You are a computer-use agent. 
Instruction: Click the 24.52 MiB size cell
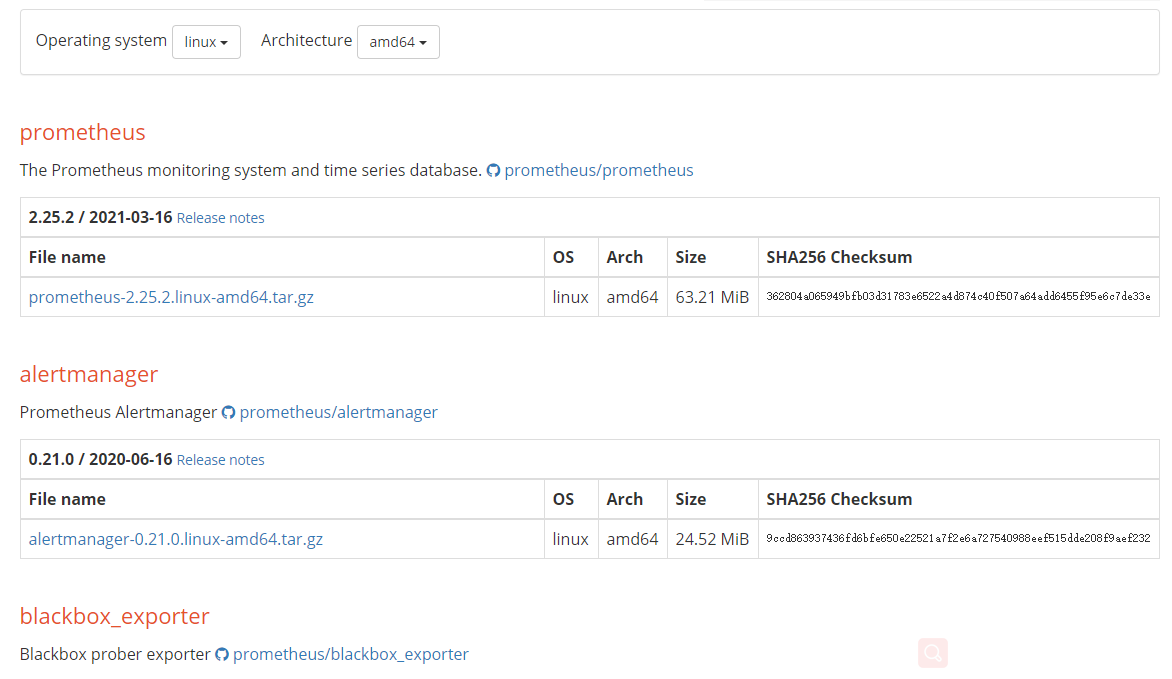[712, 539]
